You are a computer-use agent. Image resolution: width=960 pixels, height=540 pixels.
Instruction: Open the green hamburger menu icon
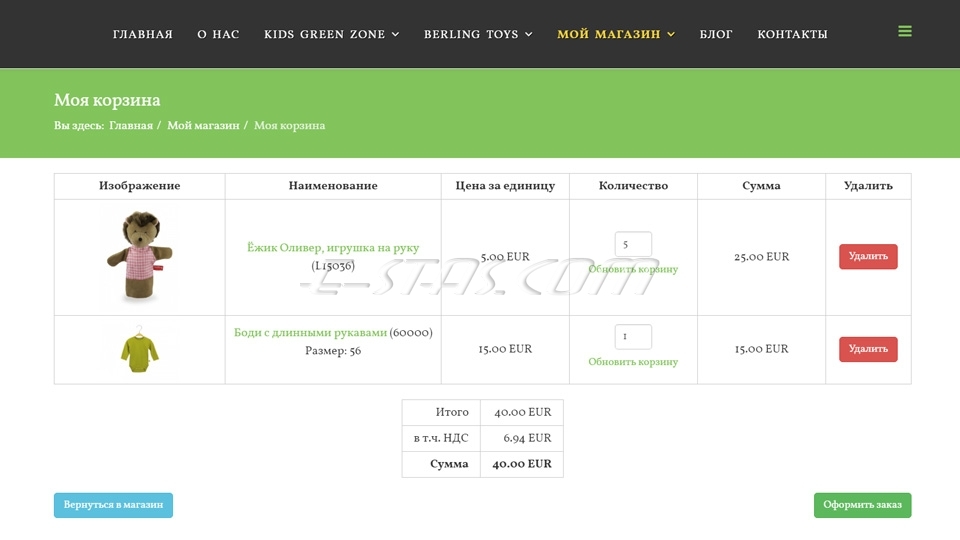pos(904,31)
